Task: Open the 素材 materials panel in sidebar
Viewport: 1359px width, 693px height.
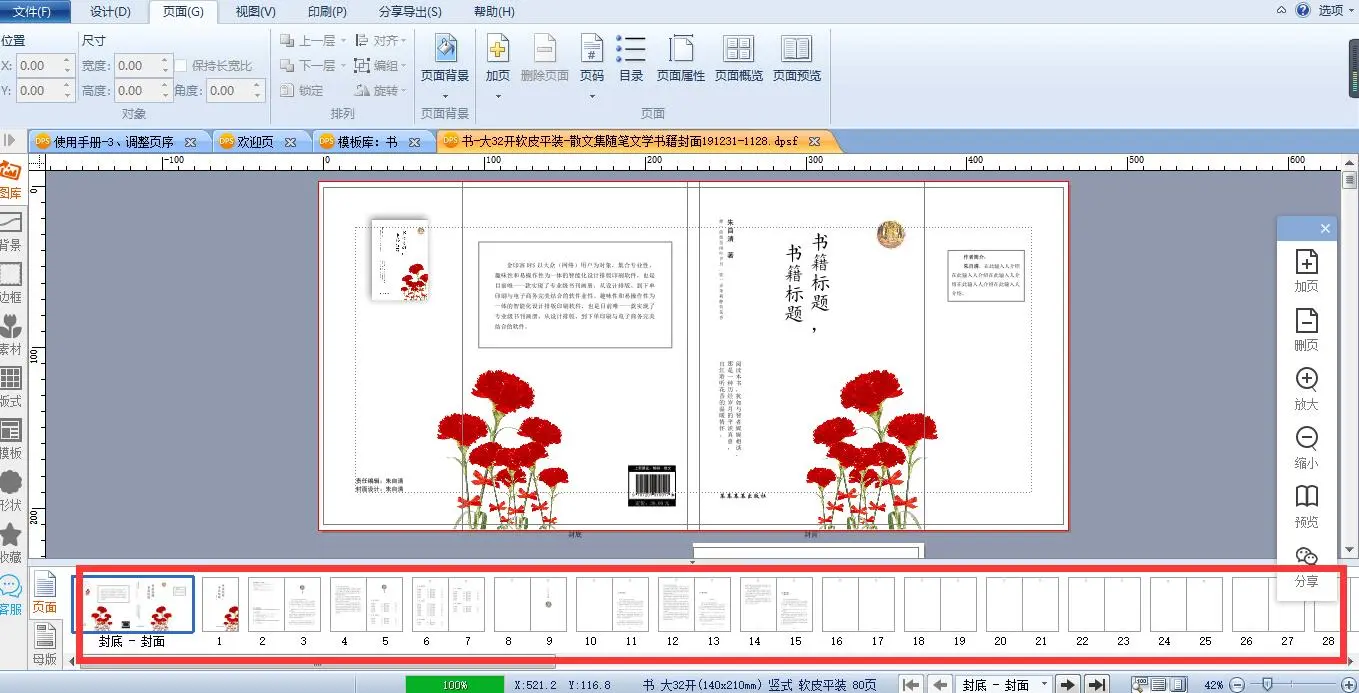Action: click(11, 334)
